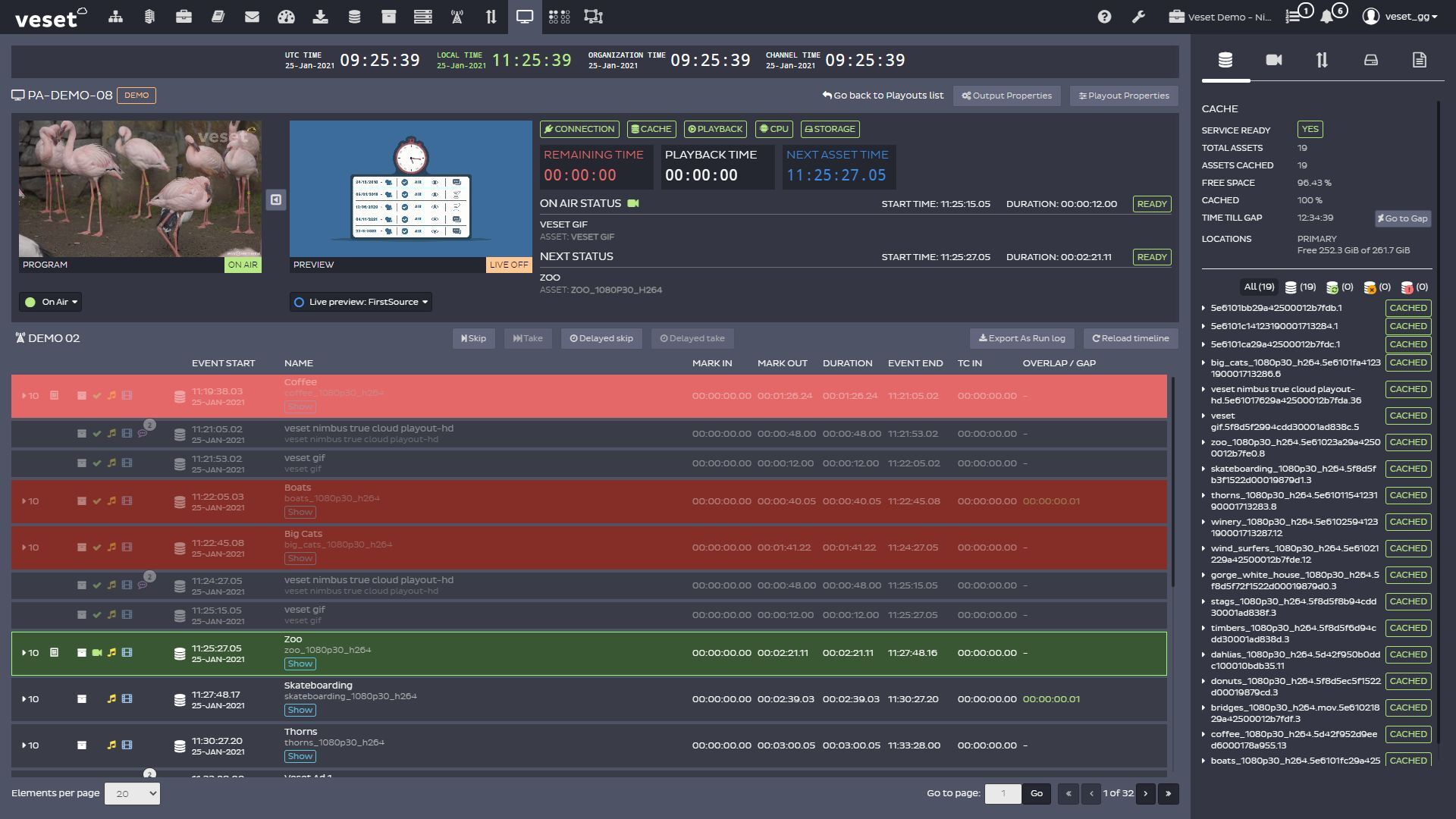Click the film strip icon on the Skateboarding row

(x=127, y=699)
